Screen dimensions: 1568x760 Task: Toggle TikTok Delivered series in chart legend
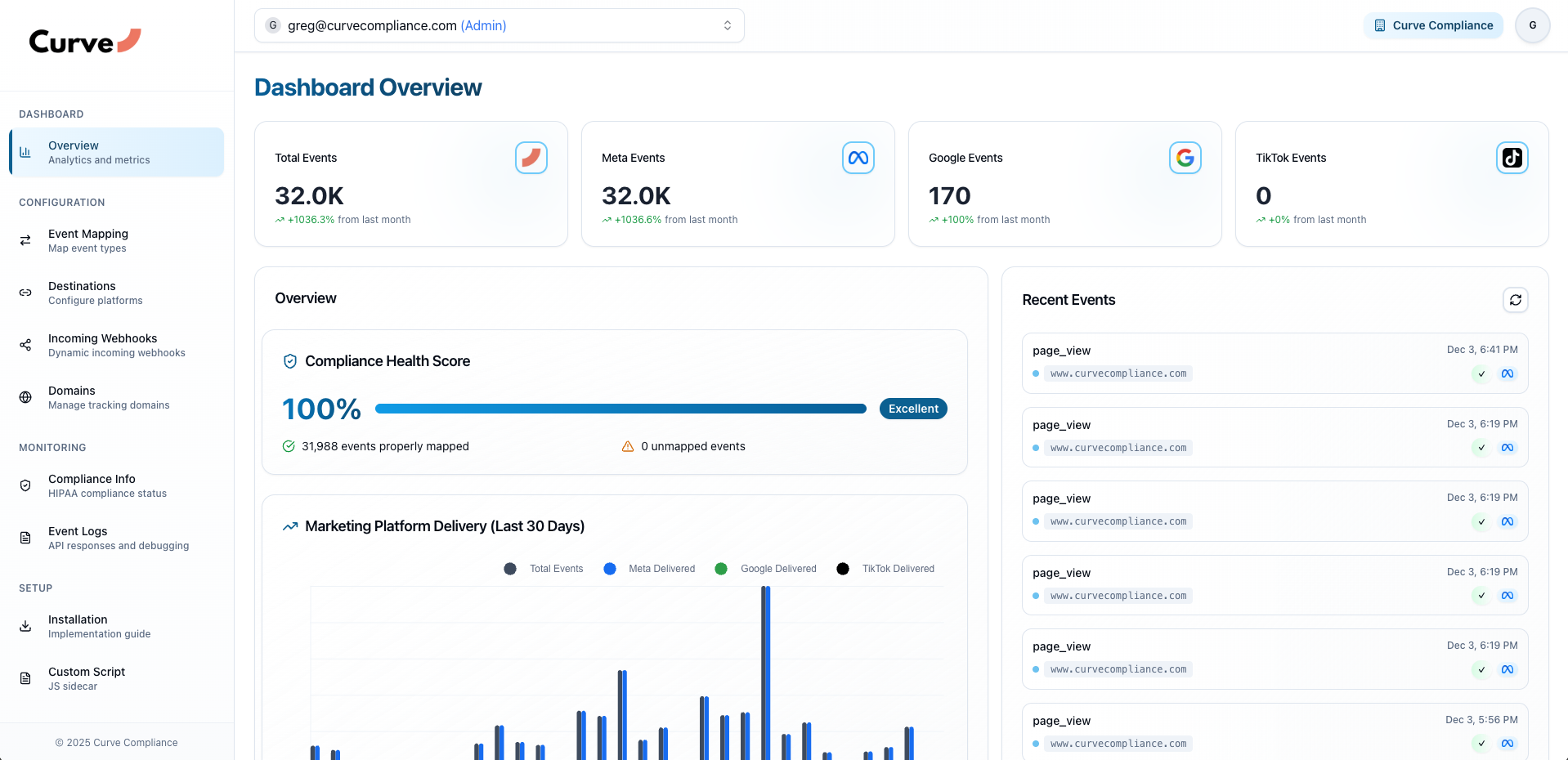tap(885, 569)
